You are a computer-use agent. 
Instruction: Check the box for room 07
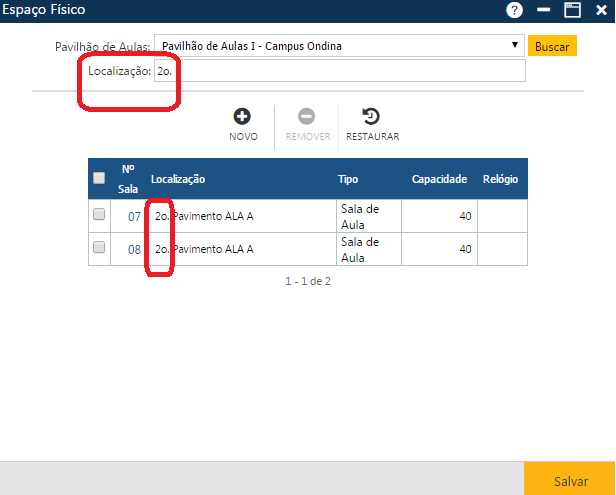coord(99,214)
